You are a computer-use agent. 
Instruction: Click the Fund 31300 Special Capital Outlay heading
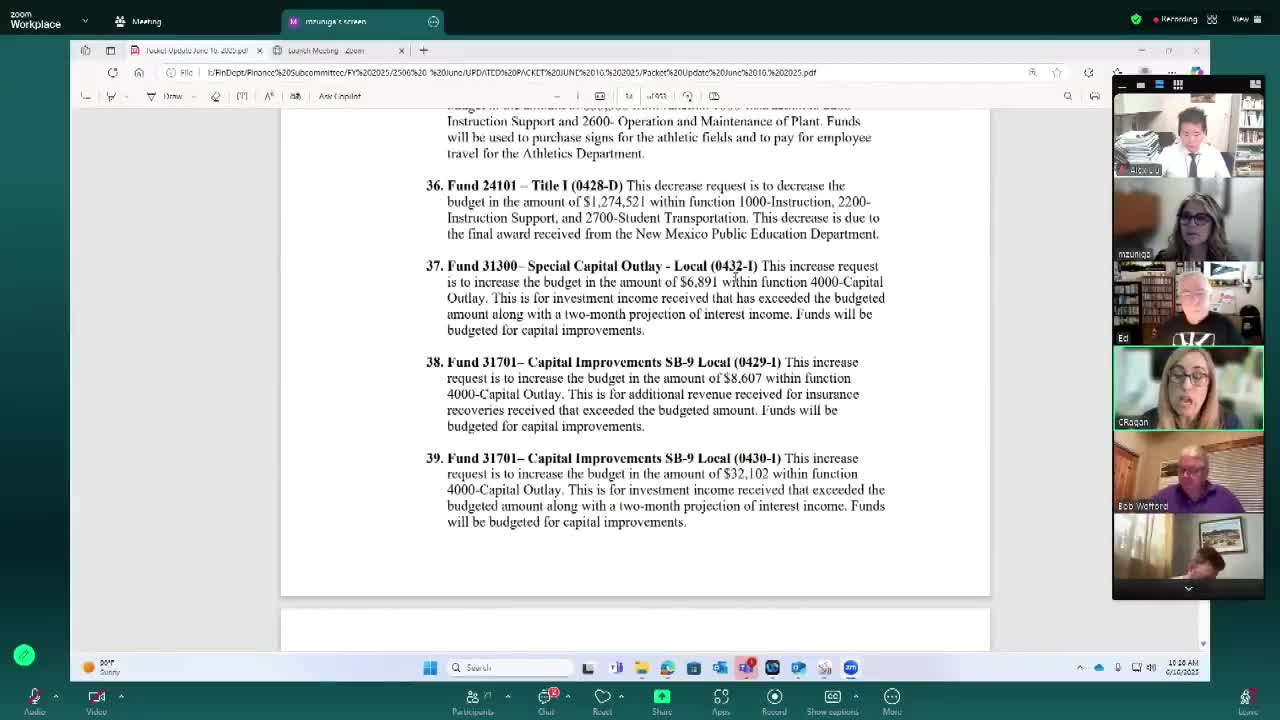click(602, 266)
